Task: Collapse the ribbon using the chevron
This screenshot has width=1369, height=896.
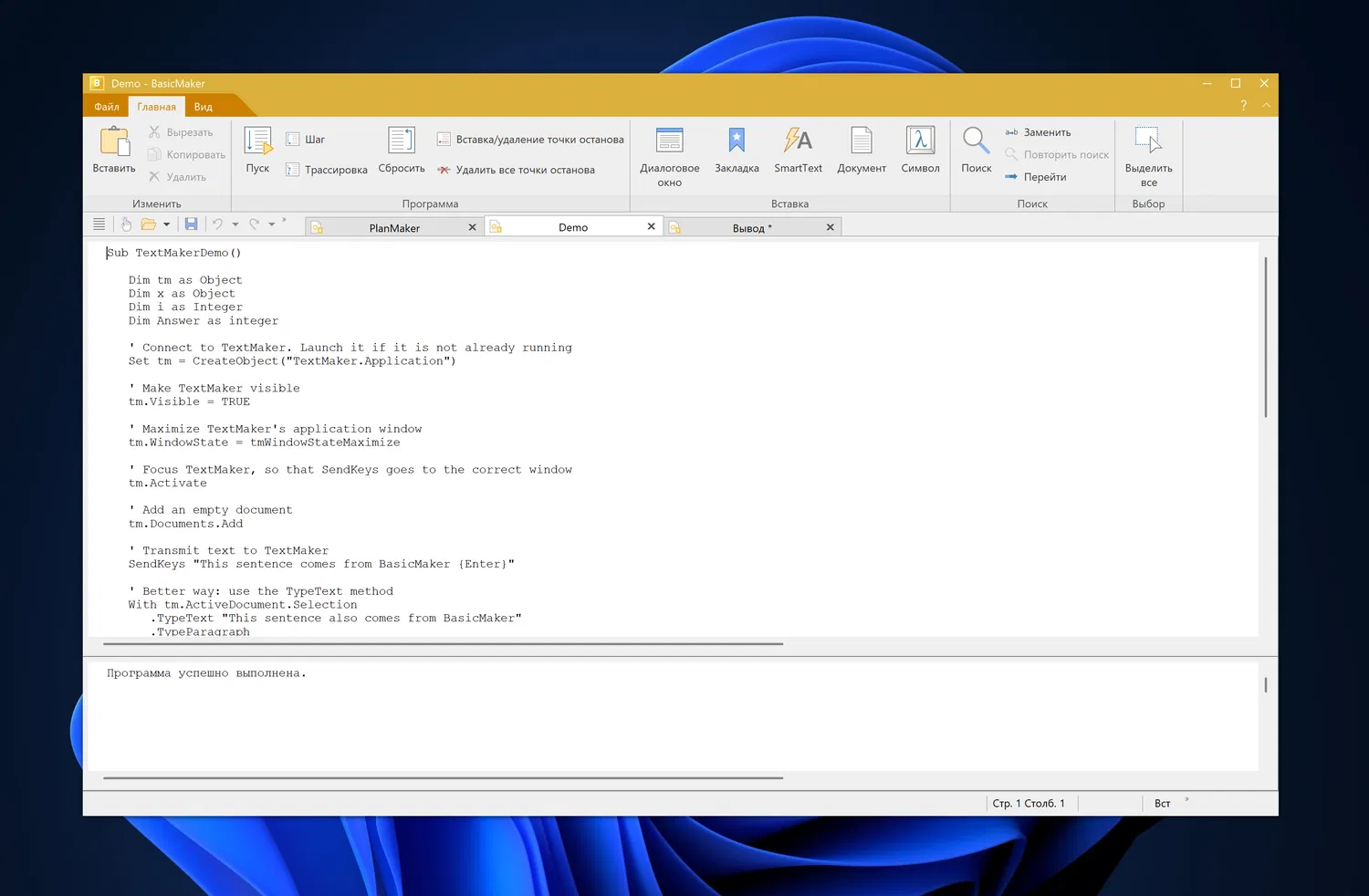Action: pos(1266,106)
